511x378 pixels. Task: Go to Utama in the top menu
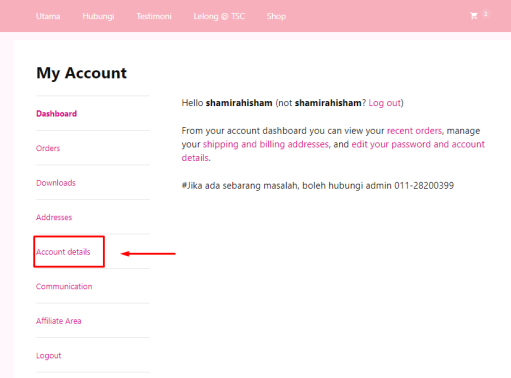(x=48, y=16)
